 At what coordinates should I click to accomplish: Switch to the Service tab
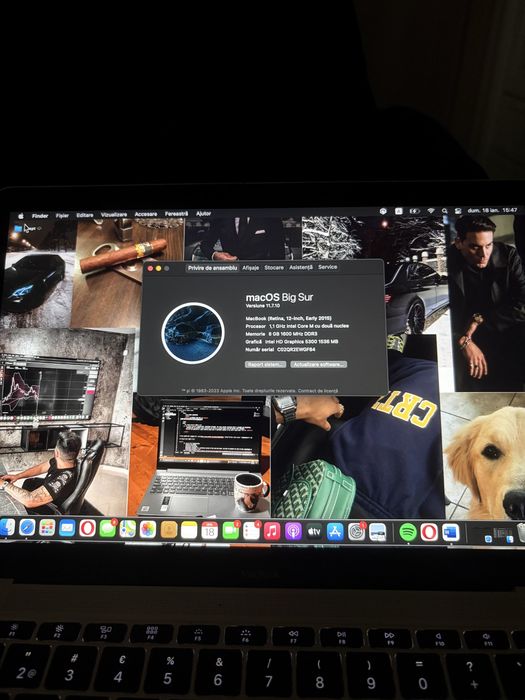point(328,267)
